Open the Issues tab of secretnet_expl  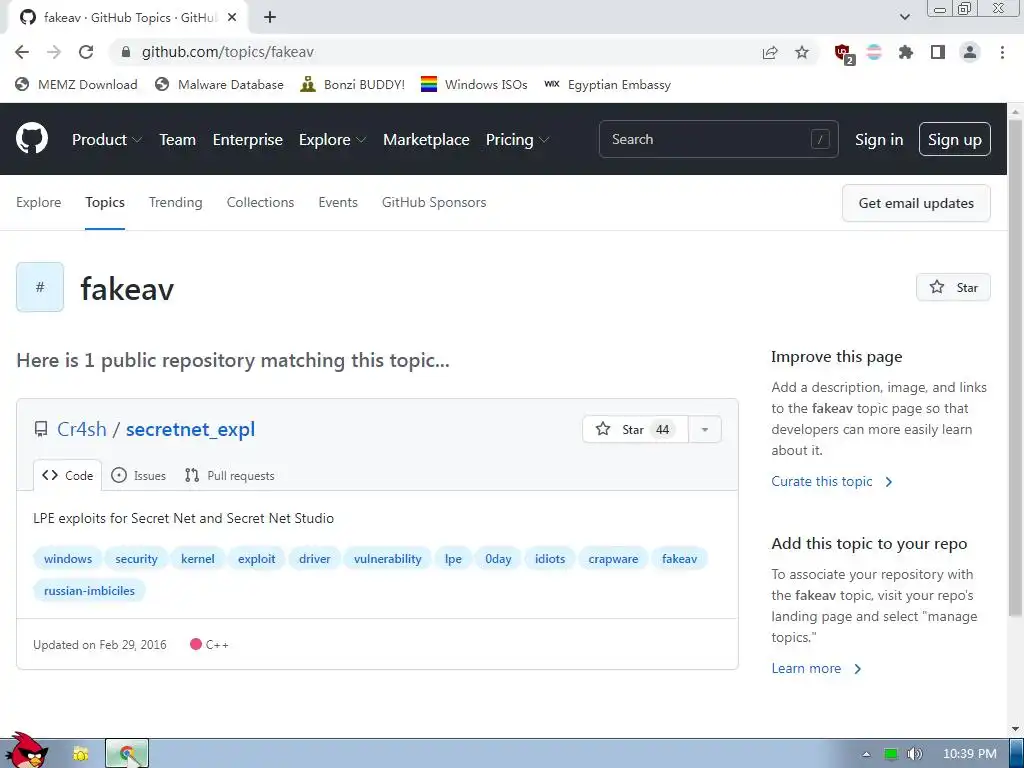click(138, 475)
